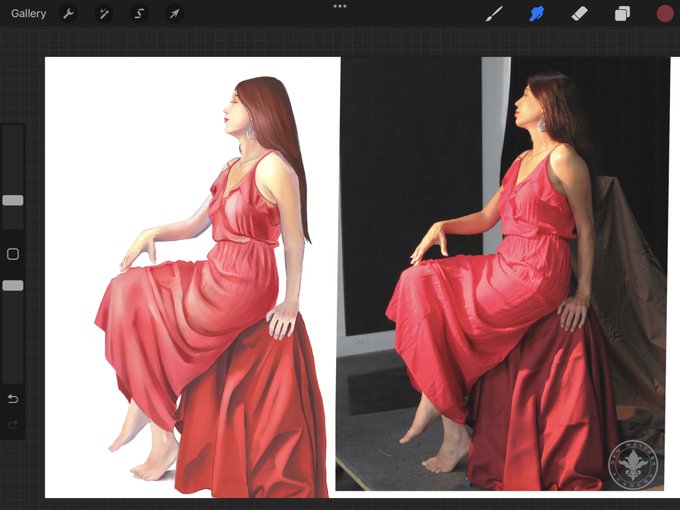Select the Smudge tool
Screen dimensions: 680x510
[x=536, y=14]
